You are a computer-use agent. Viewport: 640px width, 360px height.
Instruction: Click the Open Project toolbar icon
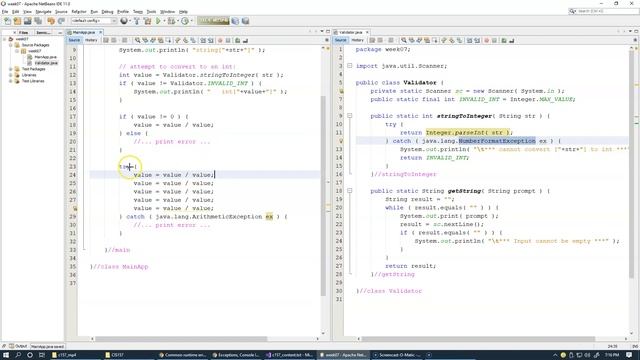coord(27,21)
